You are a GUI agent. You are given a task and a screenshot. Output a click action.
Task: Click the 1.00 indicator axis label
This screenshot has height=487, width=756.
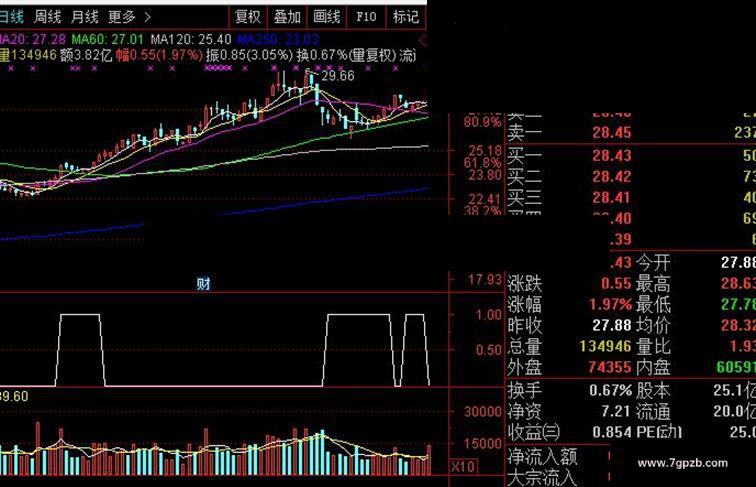click(x=489, y=315)
